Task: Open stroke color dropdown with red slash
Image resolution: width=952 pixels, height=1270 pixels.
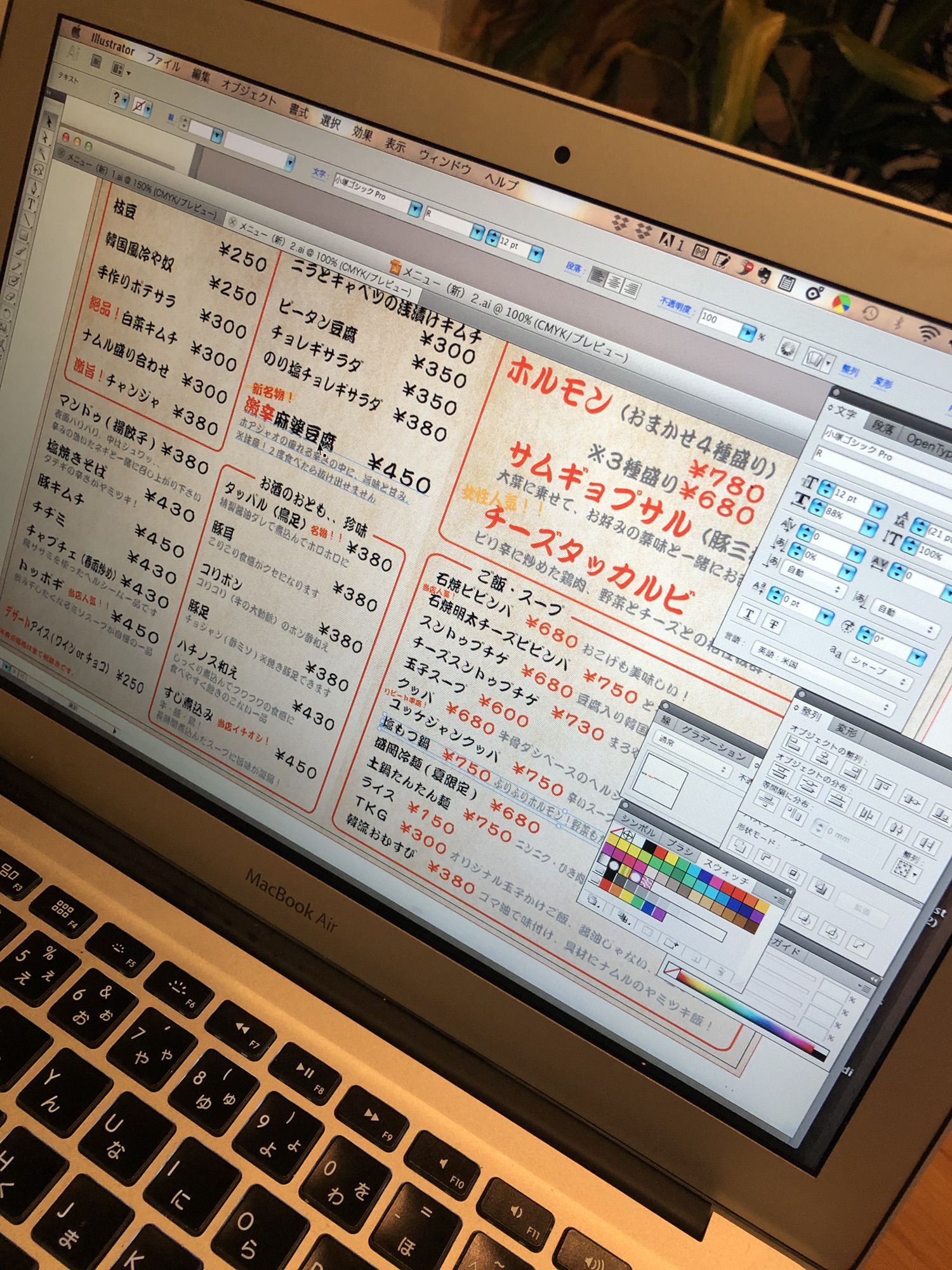Action: pyautogui.click(x=142, y=108)
